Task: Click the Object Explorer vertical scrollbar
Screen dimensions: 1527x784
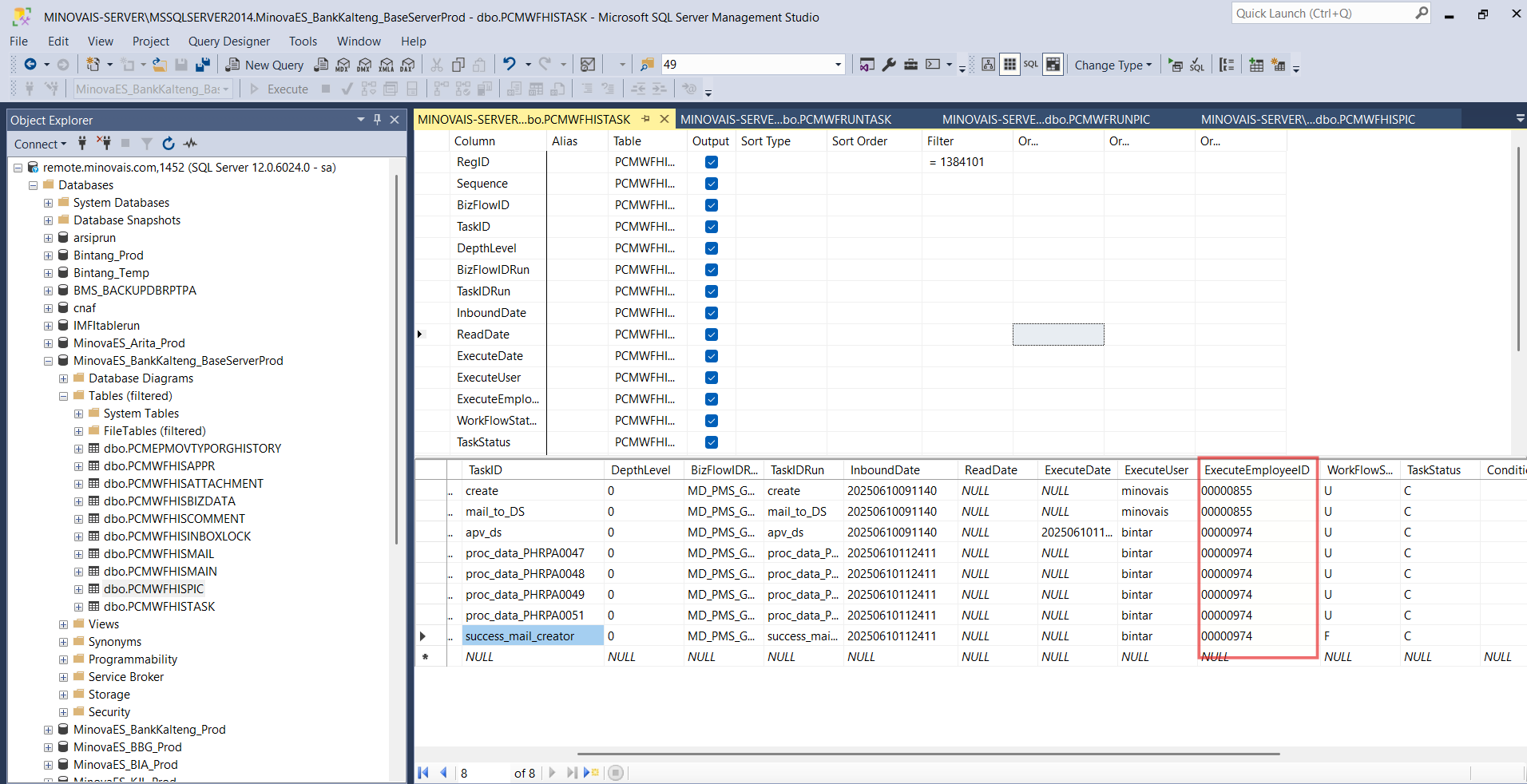Action: (x=396, y=359)
